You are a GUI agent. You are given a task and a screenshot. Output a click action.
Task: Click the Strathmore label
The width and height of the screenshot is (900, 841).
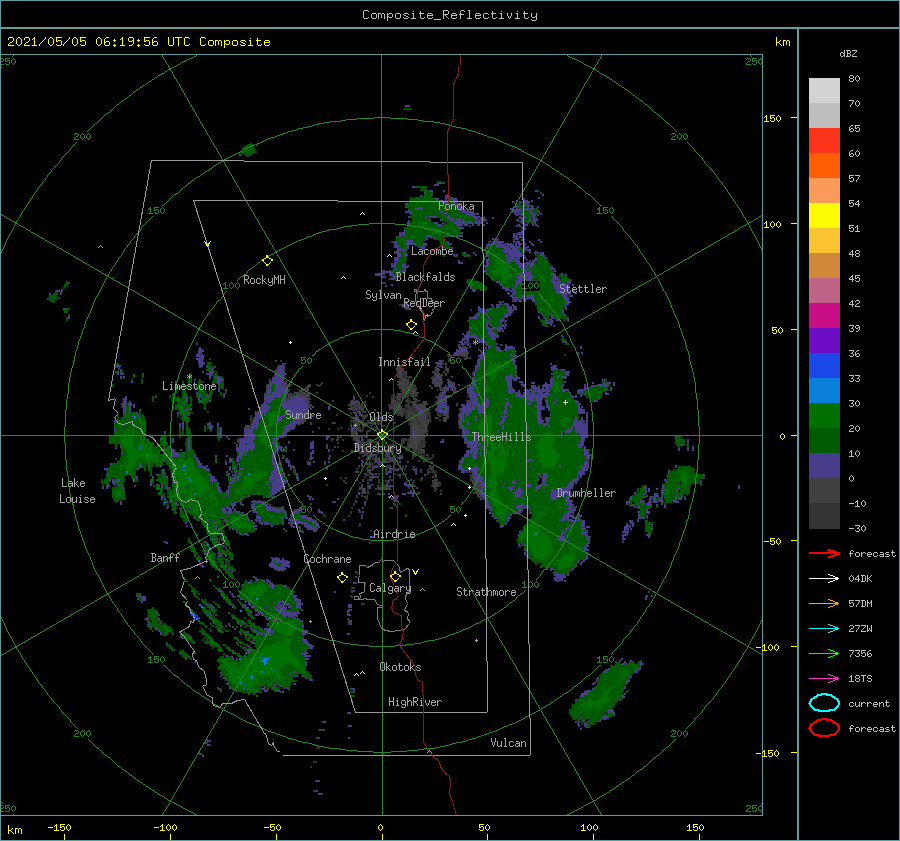(486, 592)
